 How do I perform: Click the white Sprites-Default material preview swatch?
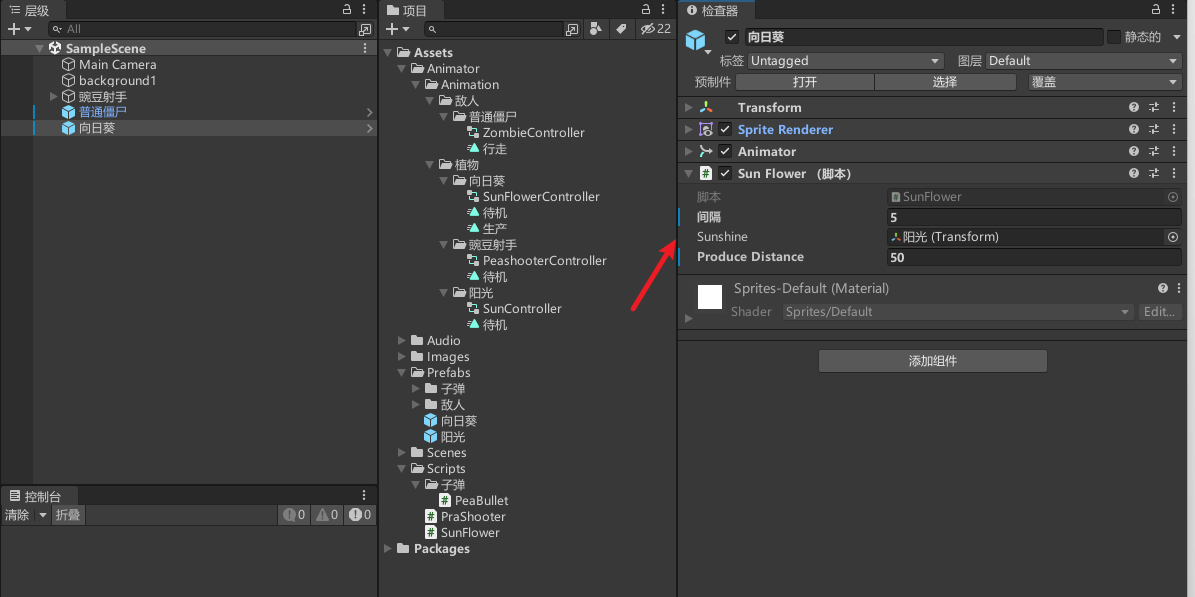click(x=710, y=297)
